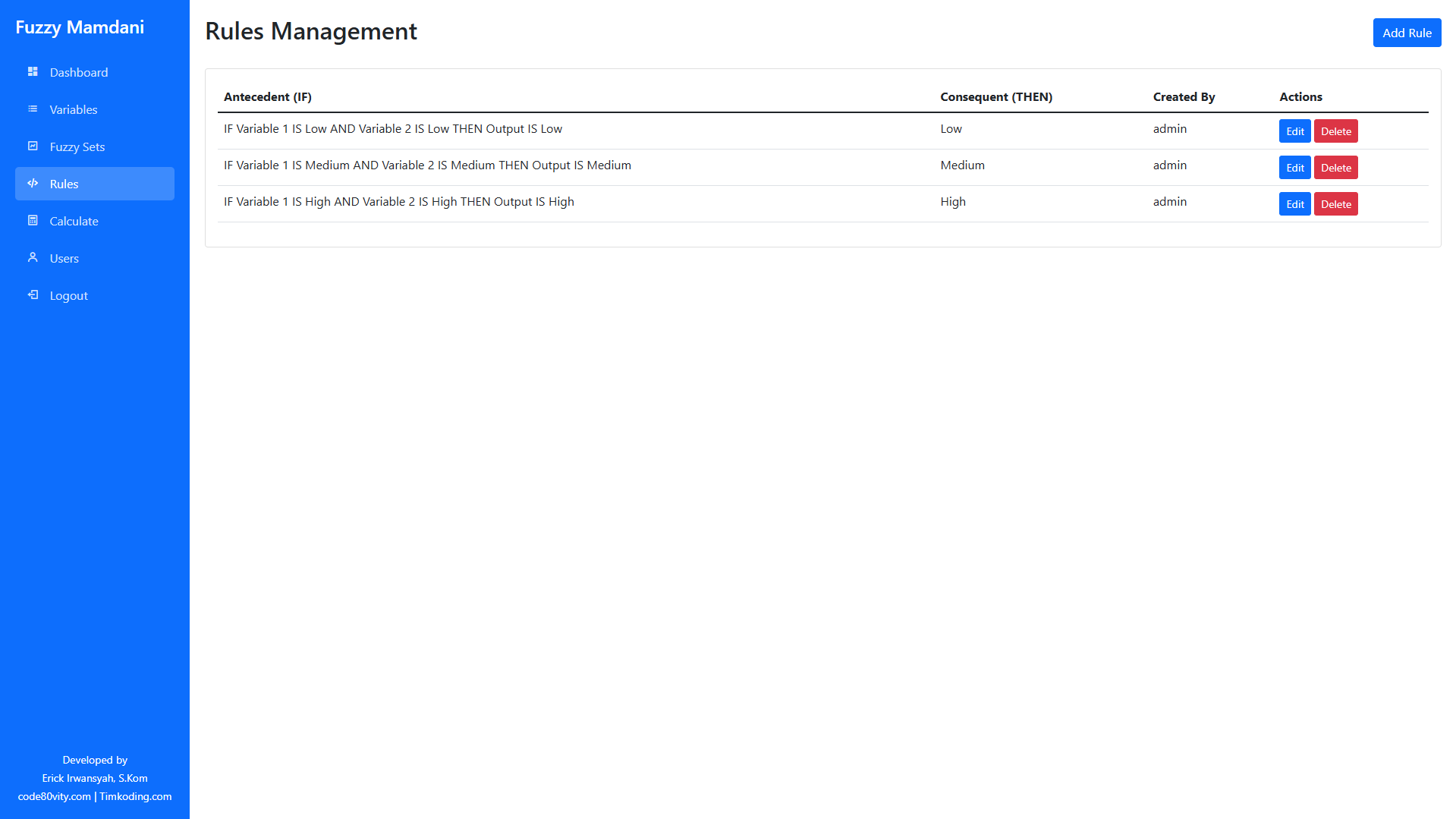Open the Dashboard menu item
This screenshot has width=1456, height=819.
pyautogui.click(x=95, y=72)
